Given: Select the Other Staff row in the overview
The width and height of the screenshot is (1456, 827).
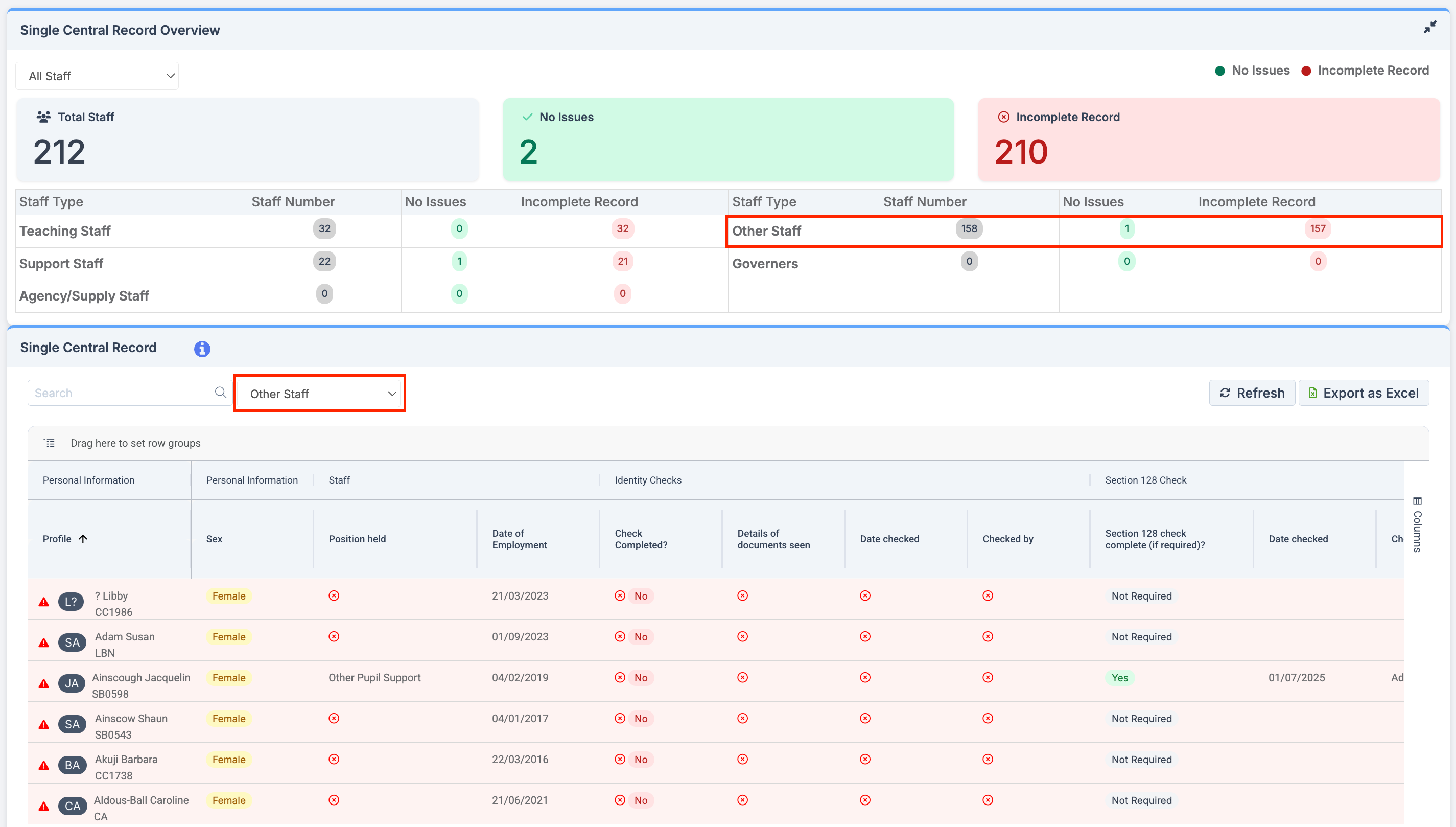Looking at the screenshot, I should [766, 231].
